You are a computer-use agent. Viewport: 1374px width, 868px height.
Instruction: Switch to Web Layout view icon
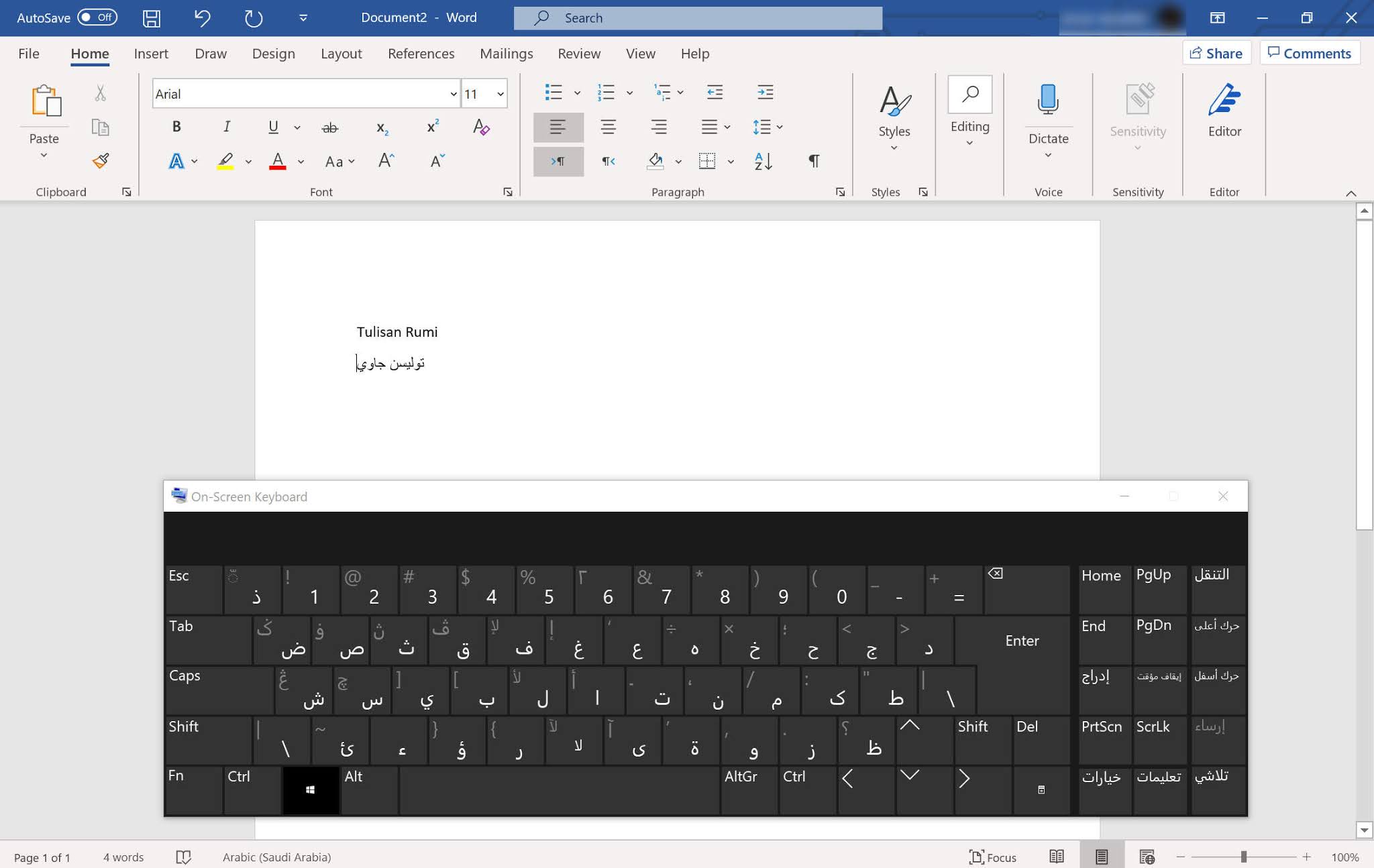(x=1147, y=857)
